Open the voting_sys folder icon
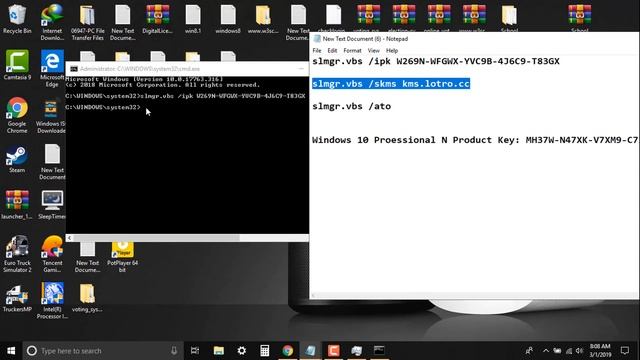Viewport: 640px width, 360px height. click(x=87, y=298)
